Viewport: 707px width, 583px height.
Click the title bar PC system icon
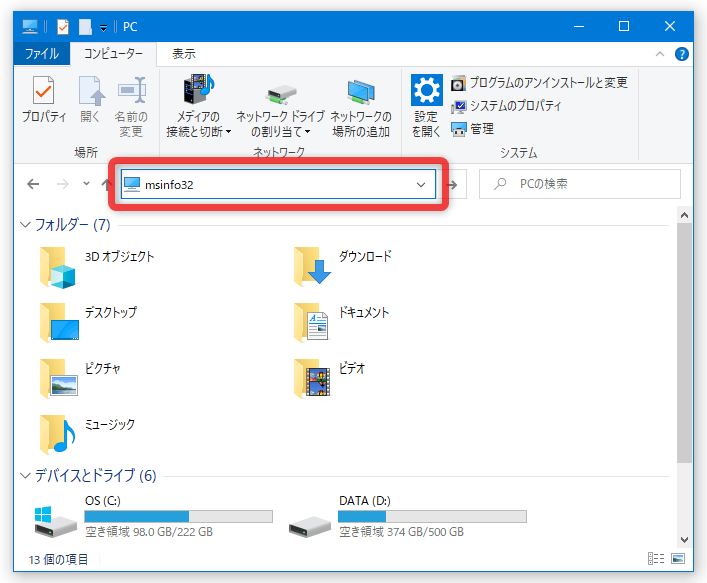[30, 27]
